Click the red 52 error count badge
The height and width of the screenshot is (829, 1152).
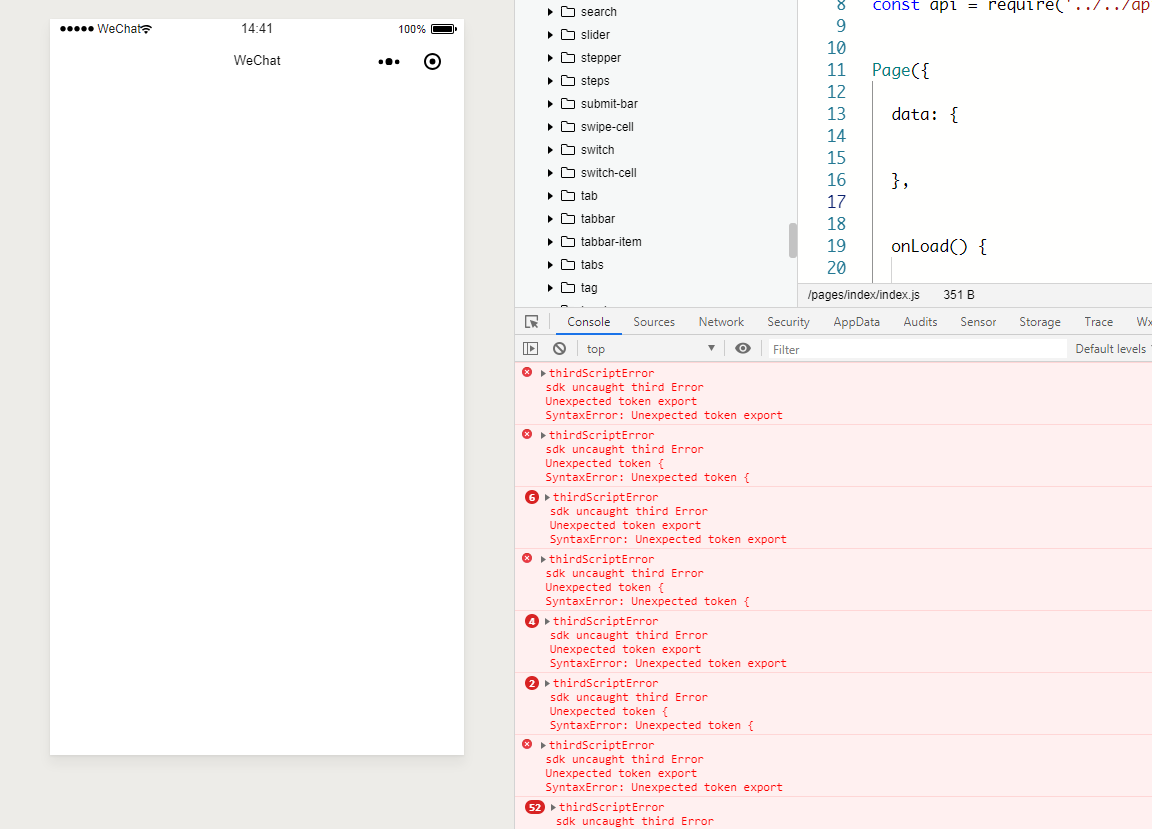(x=535, y=808)
